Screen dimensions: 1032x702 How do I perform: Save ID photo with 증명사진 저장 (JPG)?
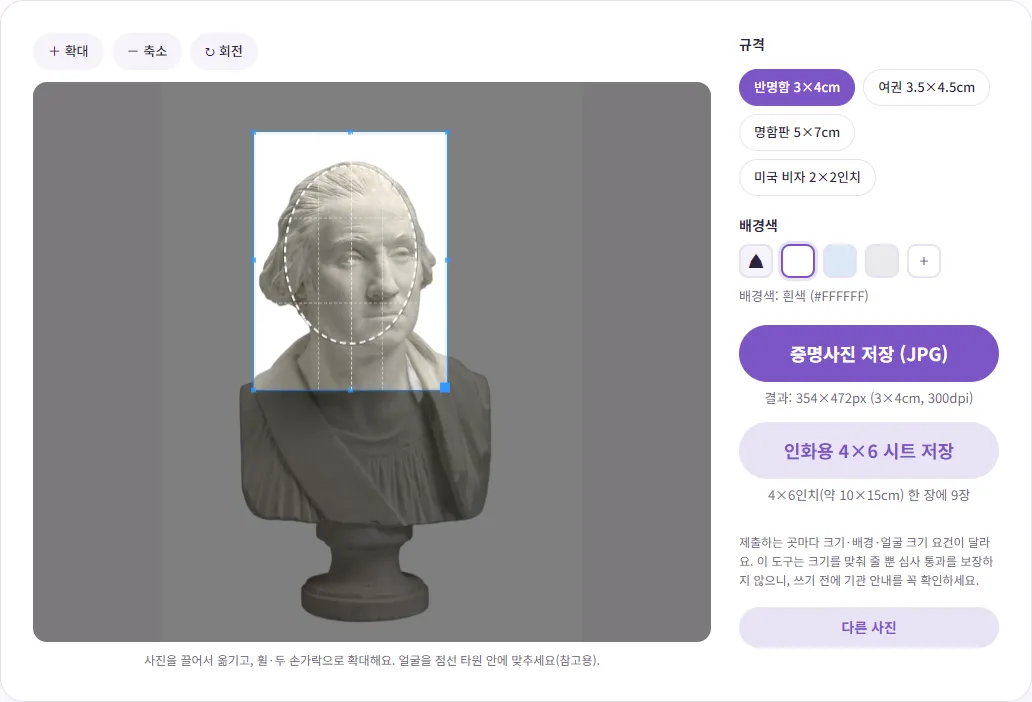869,354
